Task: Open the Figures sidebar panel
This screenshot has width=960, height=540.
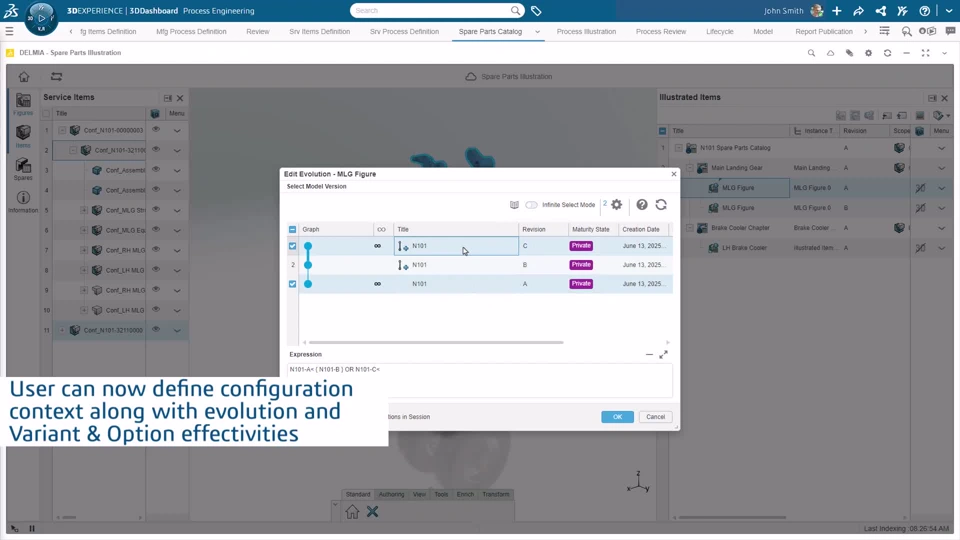Action: click(23, 104)
